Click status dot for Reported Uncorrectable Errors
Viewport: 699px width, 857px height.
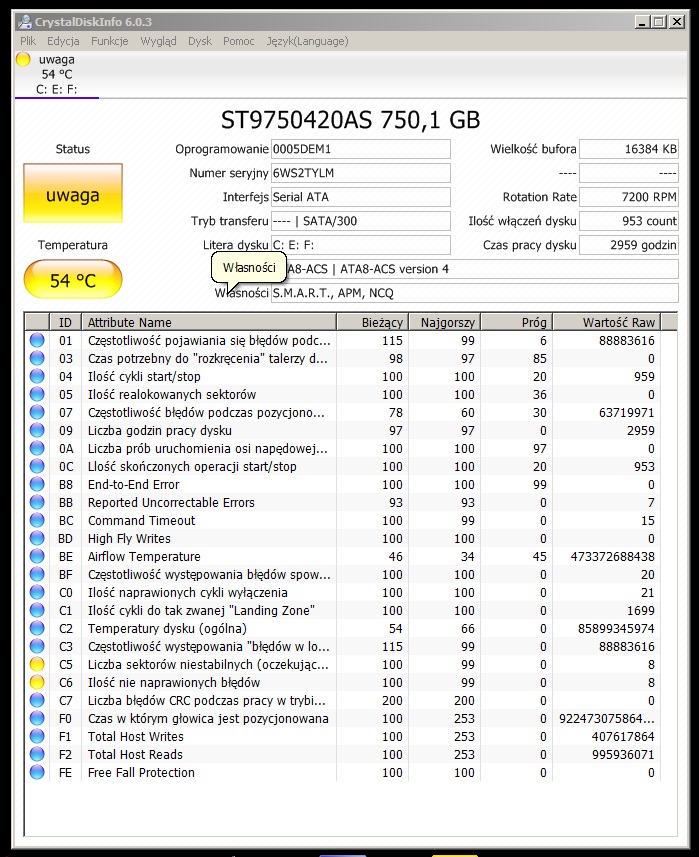(x=37, y=503)
